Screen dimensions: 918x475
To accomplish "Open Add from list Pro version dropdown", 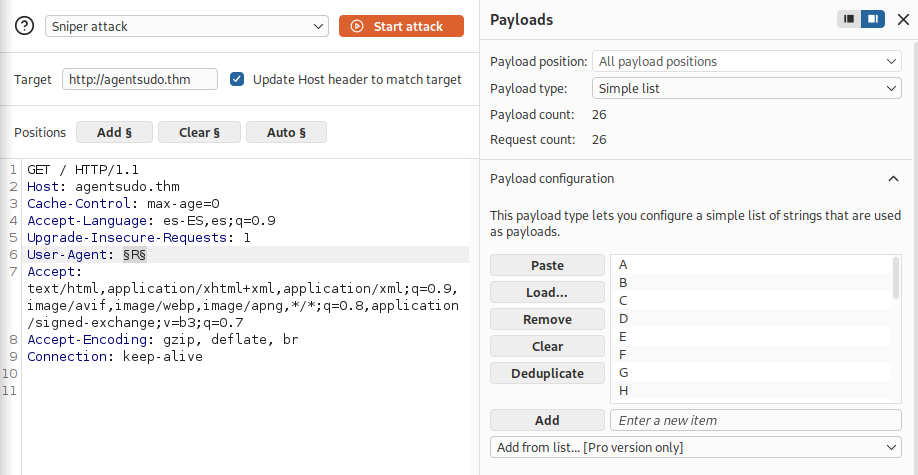I will coord(696,447).
